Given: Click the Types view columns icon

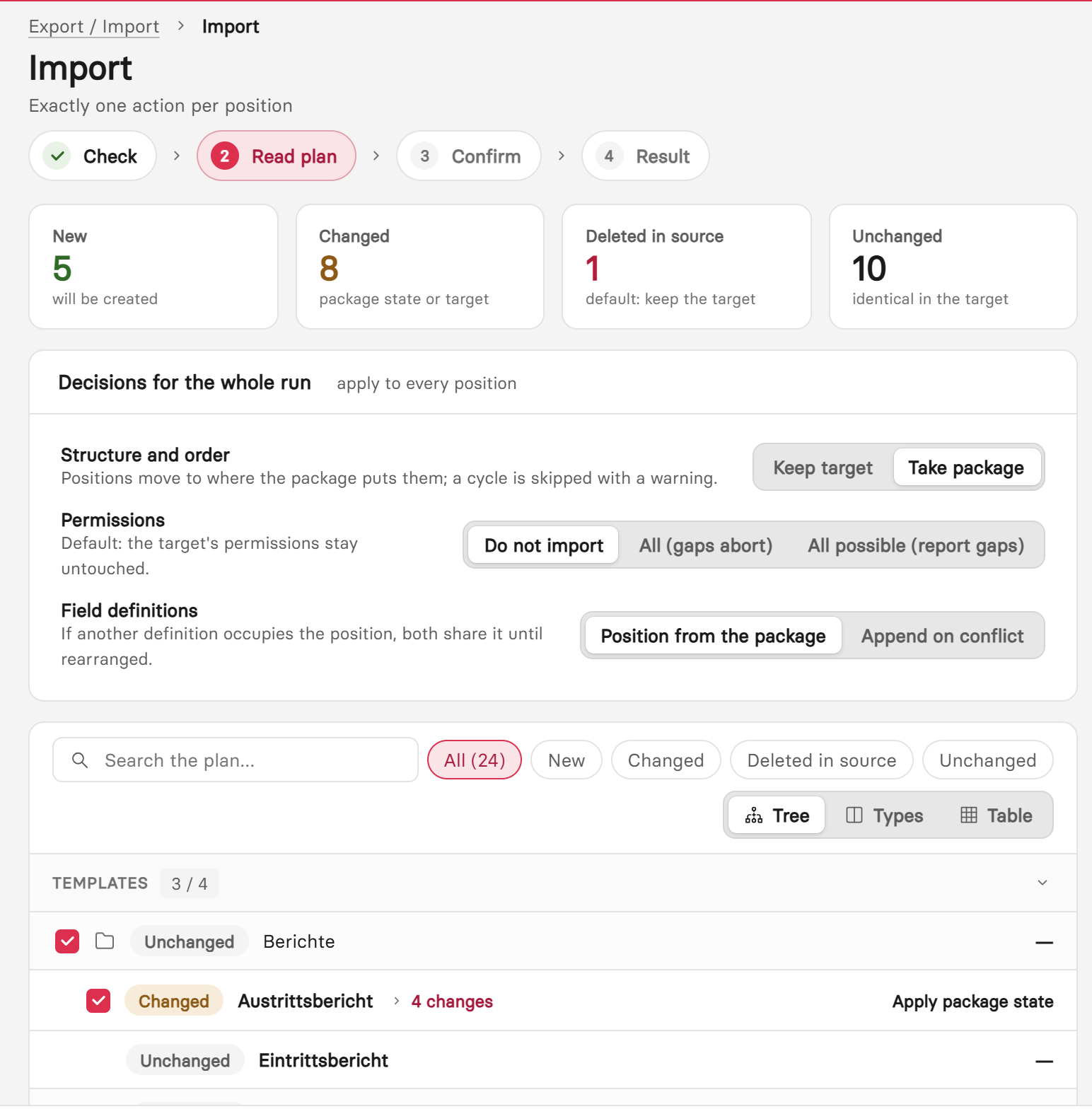Looking at the screenshot, I should [x=854, y=815].
